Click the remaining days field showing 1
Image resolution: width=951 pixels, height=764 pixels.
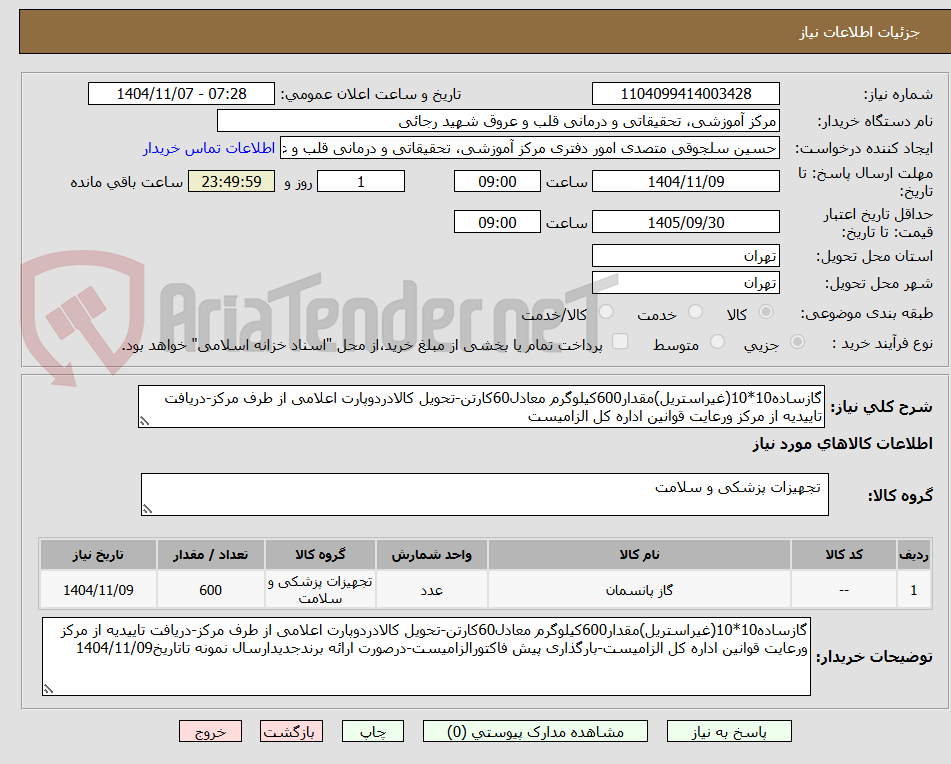coord(361,181)
